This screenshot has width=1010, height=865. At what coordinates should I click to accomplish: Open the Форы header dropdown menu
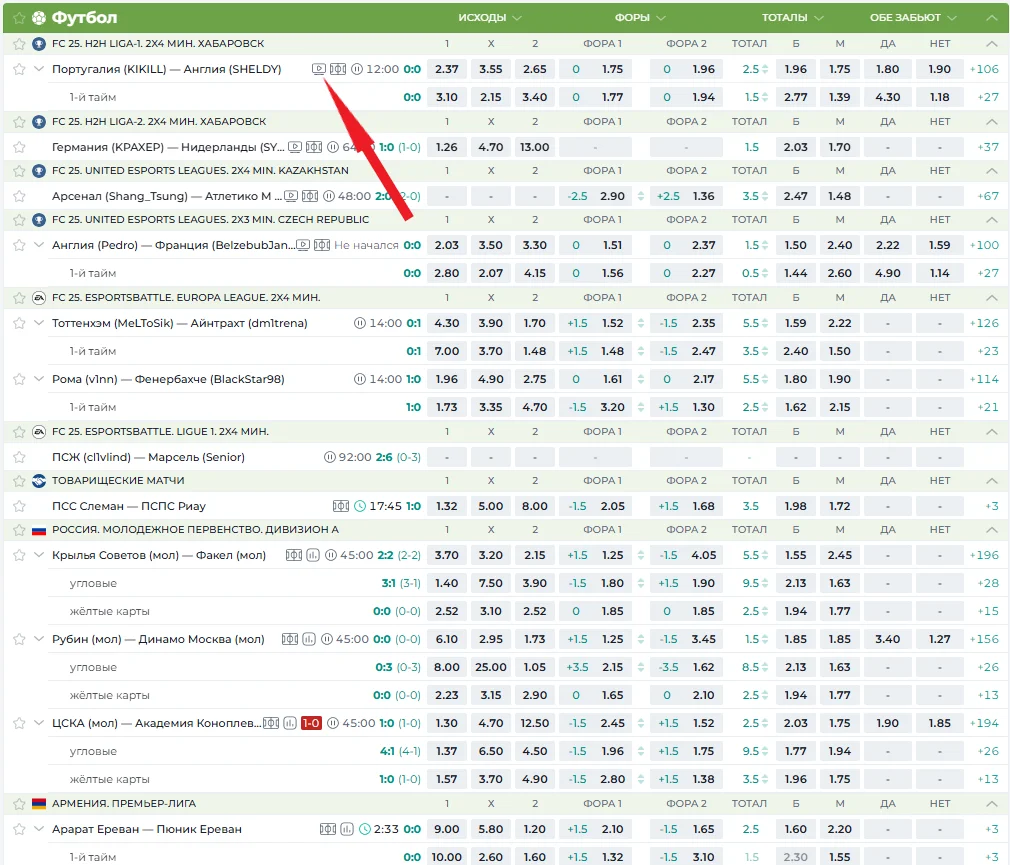(640, 18)
